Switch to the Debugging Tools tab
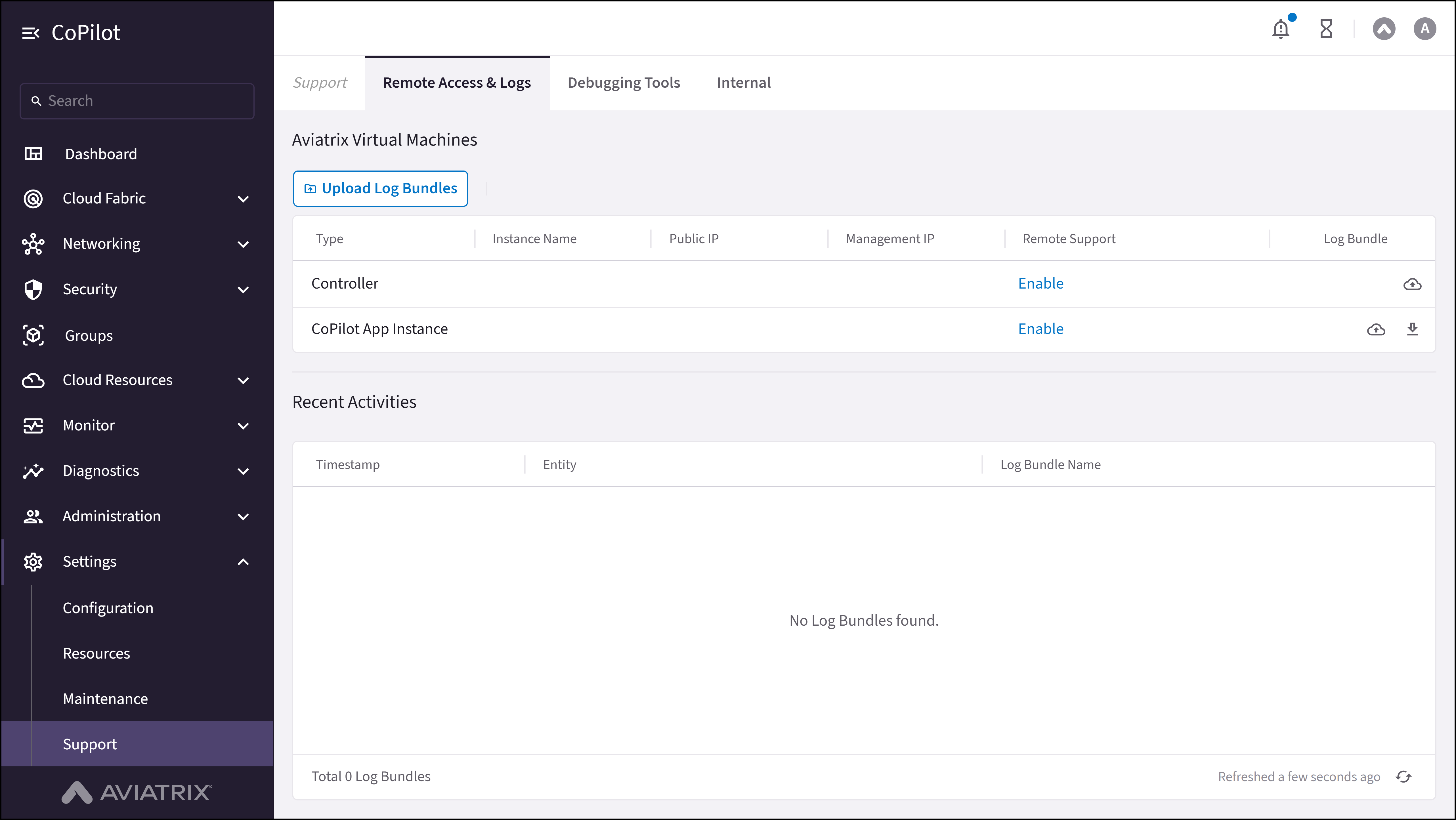 (624, 83)
